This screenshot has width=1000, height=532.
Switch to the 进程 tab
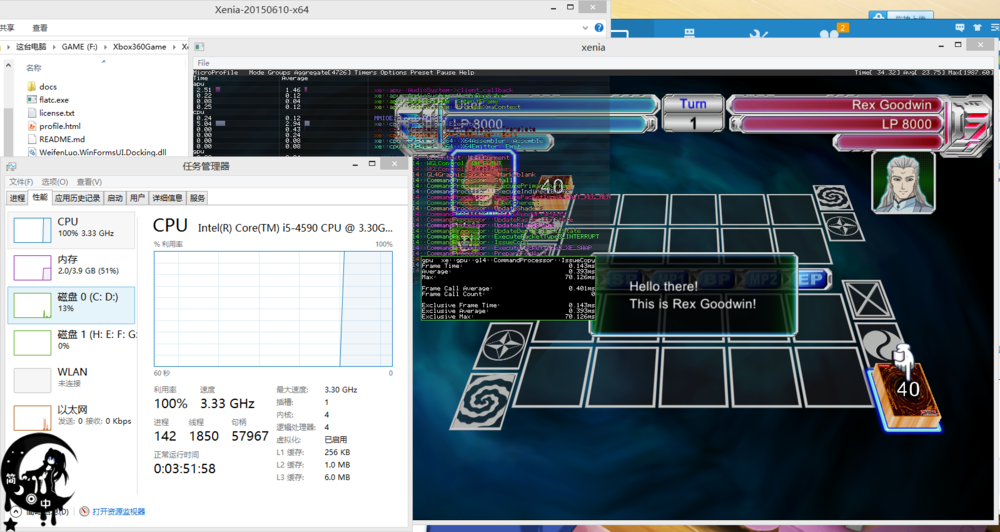pos(18,198)
